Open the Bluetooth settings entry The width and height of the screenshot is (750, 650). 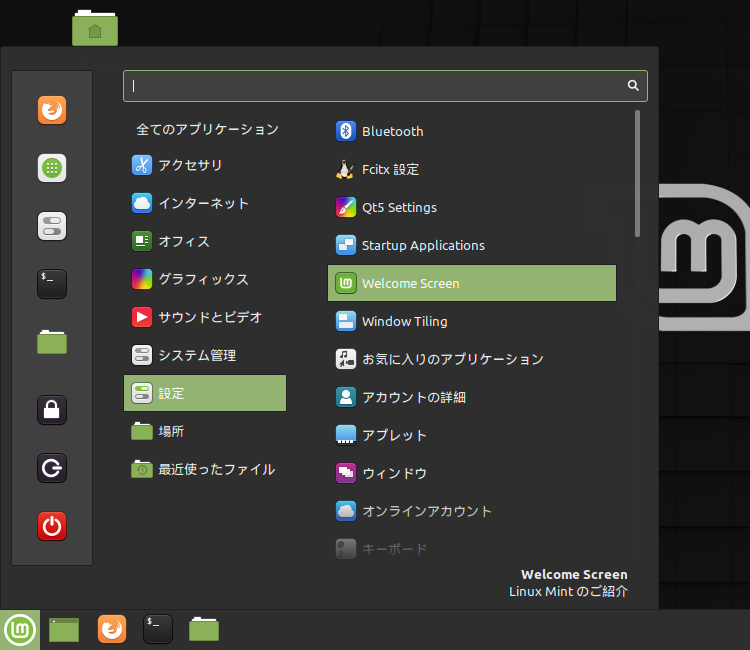[472, 131]
